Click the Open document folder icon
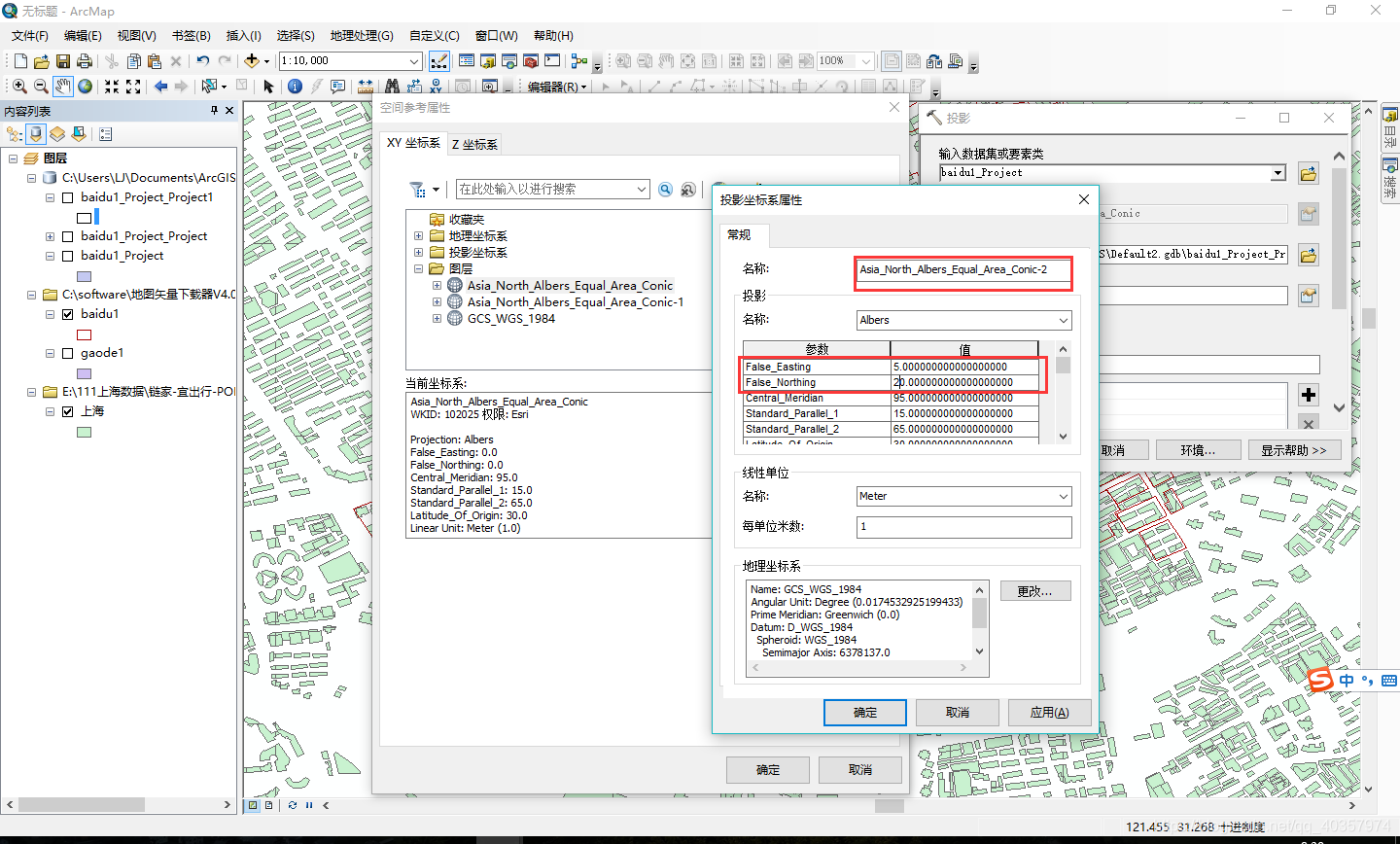1400x844 pixels. [42, 61]
